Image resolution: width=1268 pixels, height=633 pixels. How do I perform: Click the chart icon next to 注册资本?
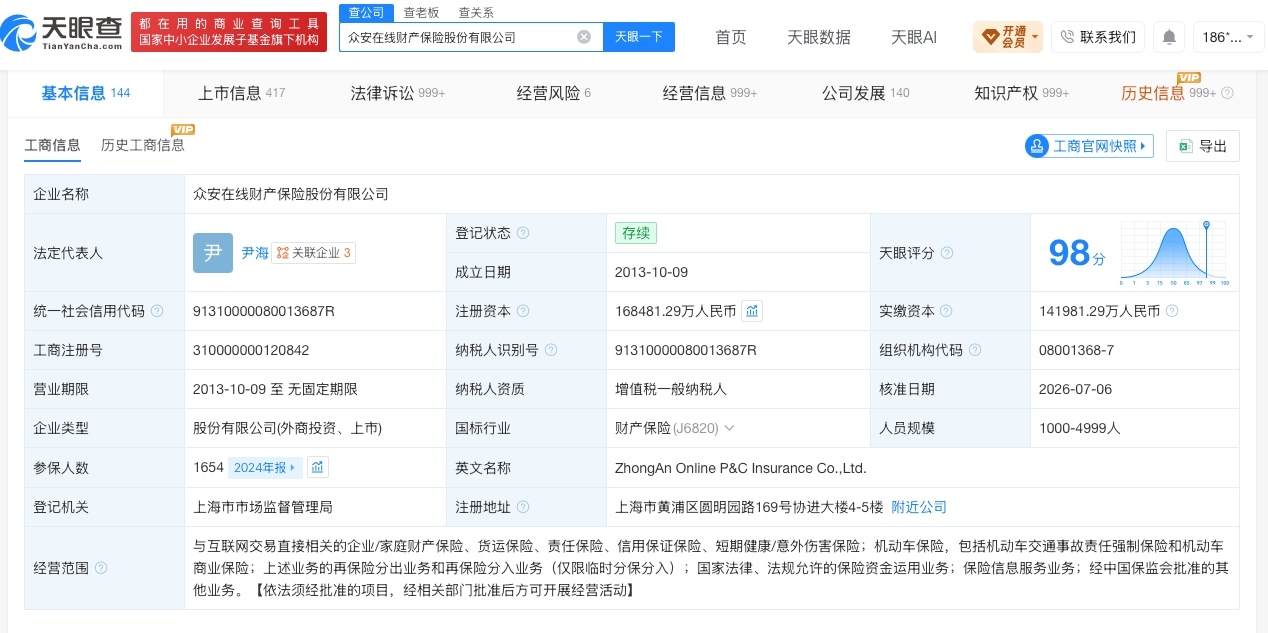pyautogui.click(x=752, y=311)
